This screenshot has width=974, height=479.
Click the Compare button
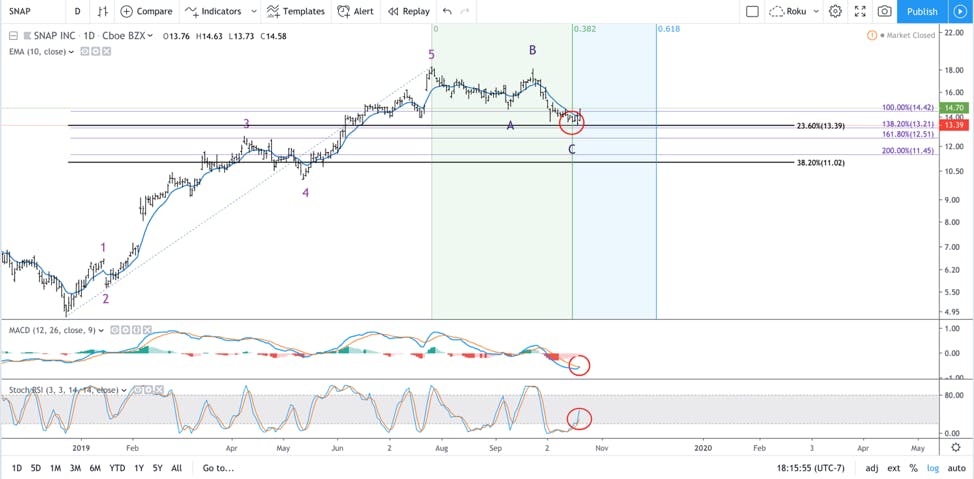coord(146,11)
